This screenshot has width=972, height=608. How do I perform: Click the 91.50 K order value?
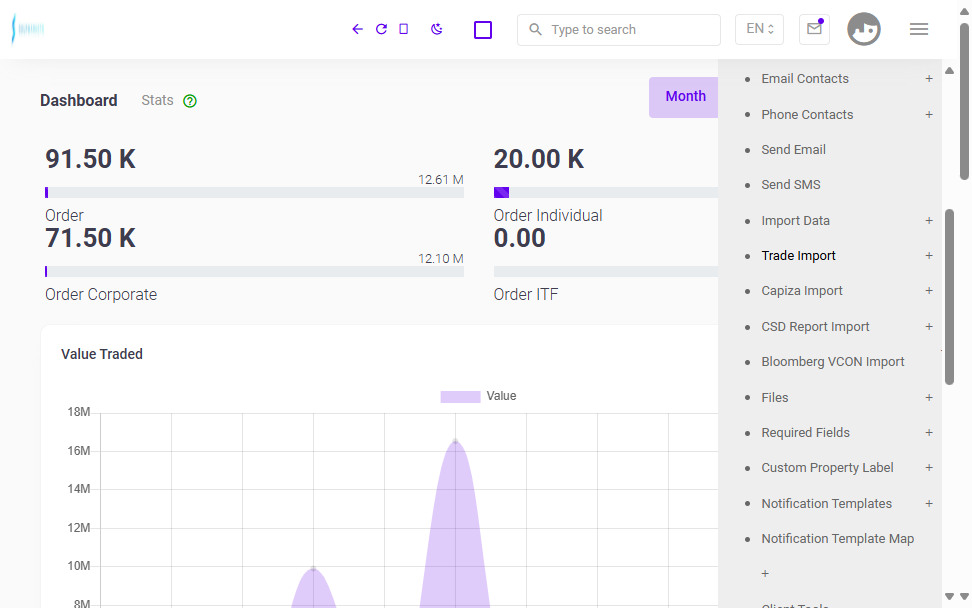(x=91, y=159)
